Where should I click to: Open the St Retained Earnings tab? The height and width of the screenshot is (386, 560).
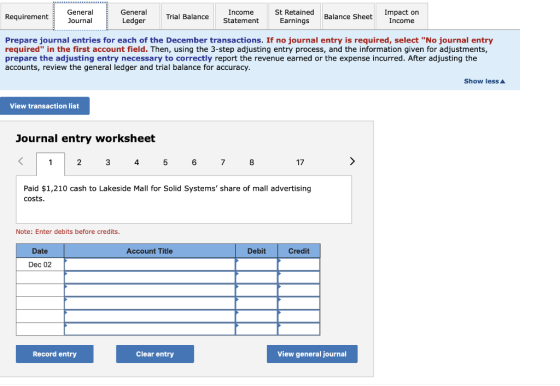294,16
